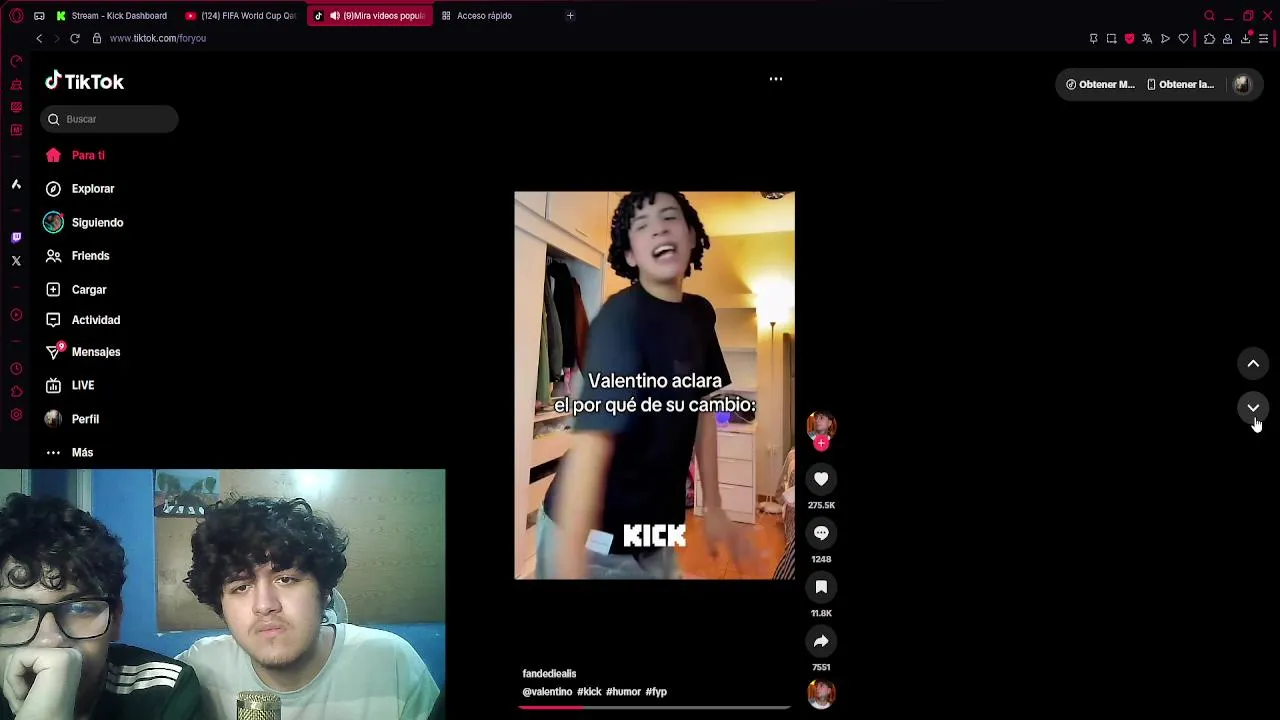Viewport: 1280px width, 720px height.
Task: Open the #humor hashtag
Action: [x=623, y=692]
